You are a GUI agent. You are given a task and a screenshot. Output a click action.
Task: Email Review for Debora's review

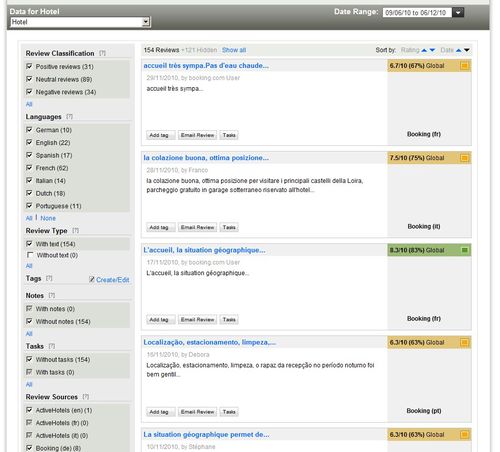pyautogui.click(x=197, y=412)
